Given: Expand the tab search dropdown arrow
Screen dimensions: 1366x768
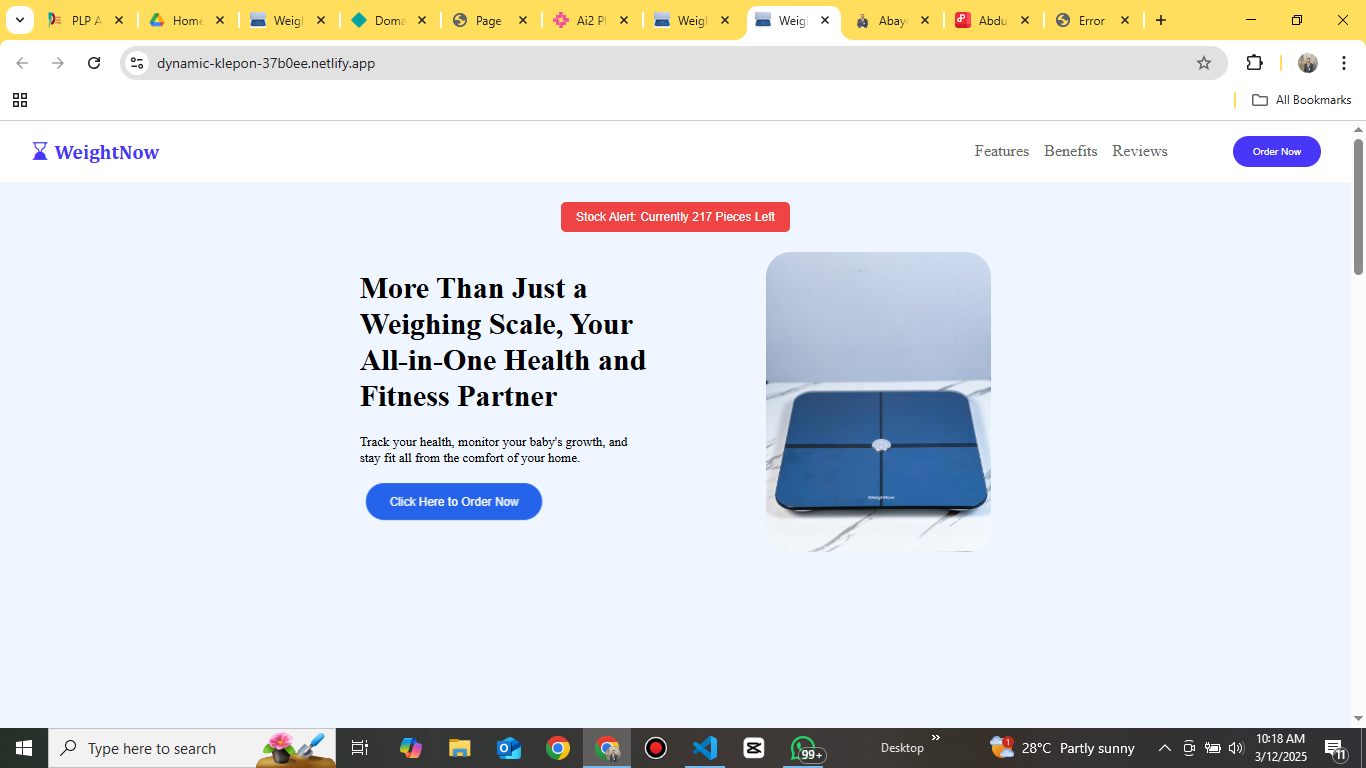Looking at the screenshot, I should click(x=19, y=20).
